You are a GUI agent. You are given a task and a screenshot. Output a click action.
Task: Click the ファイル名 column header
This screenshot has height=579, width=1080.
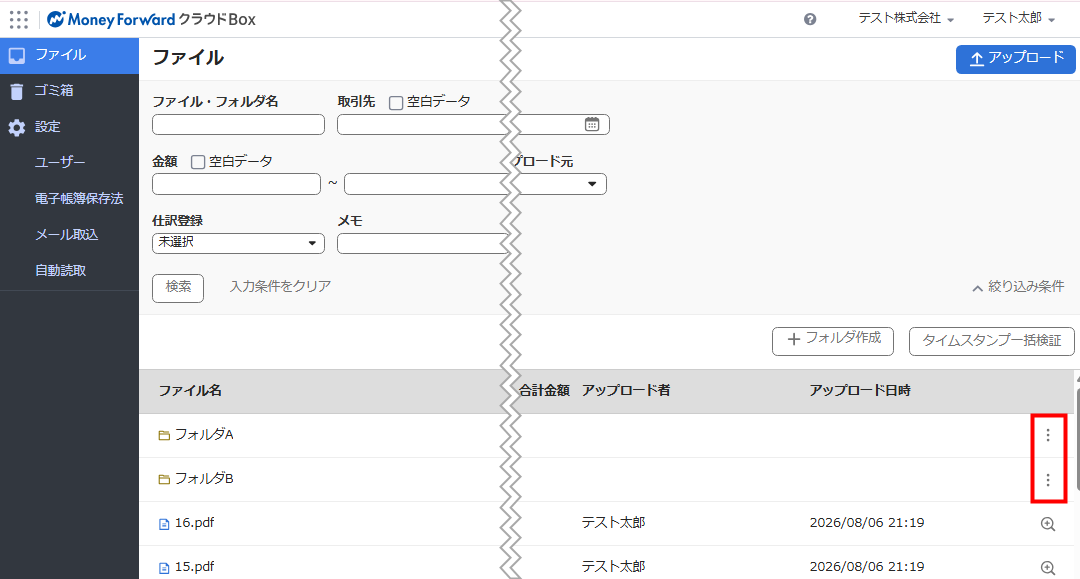click(190, 390)
